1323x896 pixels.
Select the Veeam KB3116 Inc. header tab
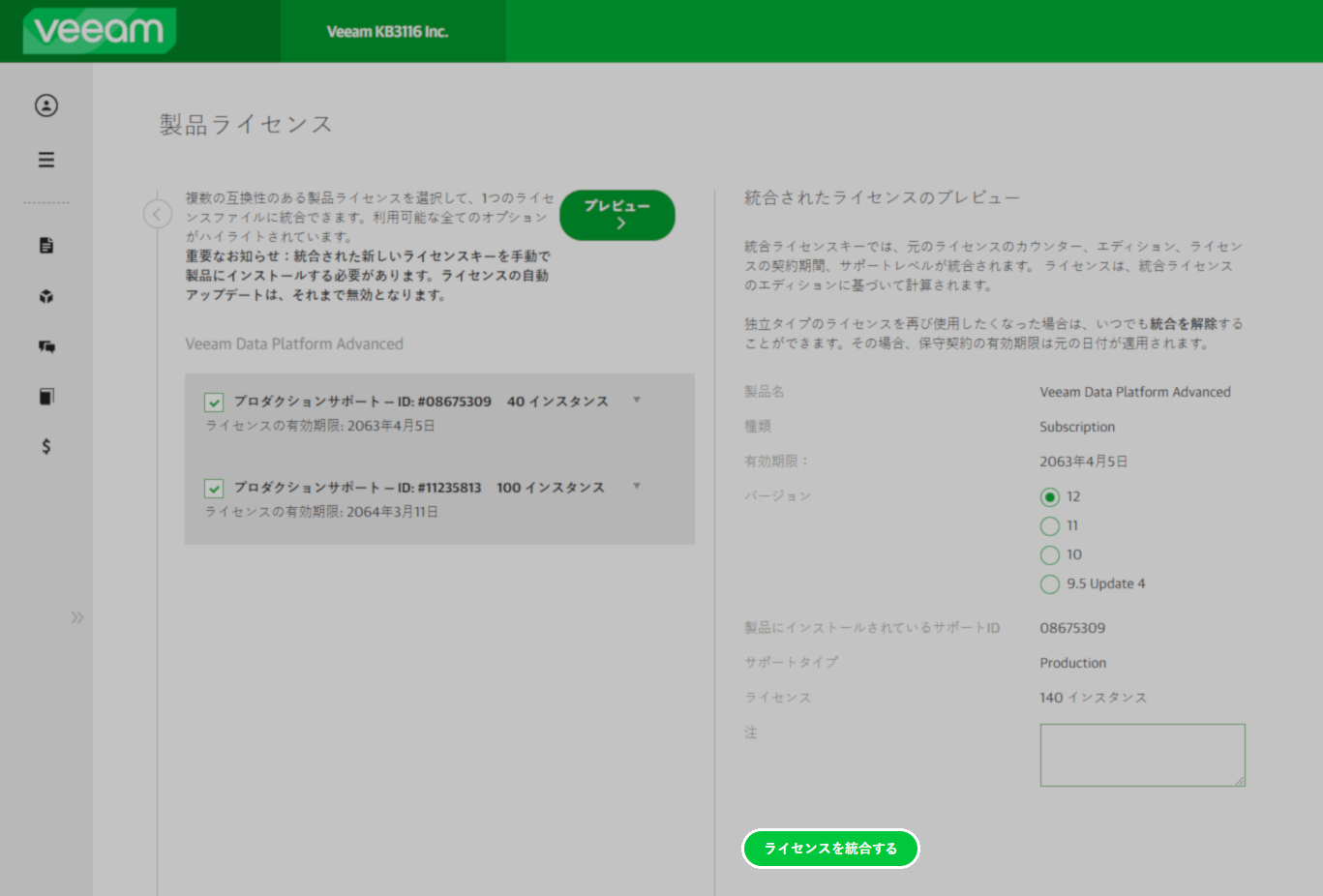(393, 31)
